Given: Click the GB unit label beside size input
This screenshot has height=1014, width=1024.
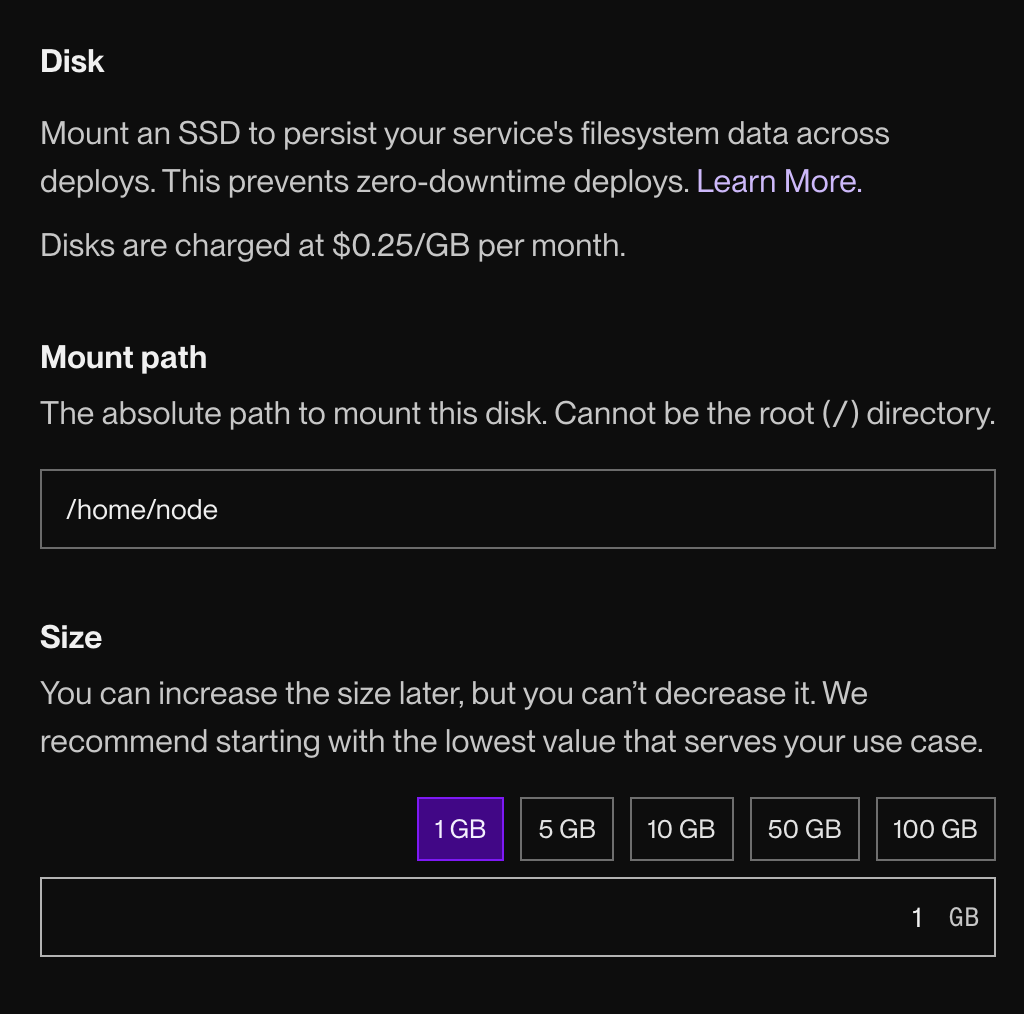Looking at the screenshot, I should (x=963, y=917).
